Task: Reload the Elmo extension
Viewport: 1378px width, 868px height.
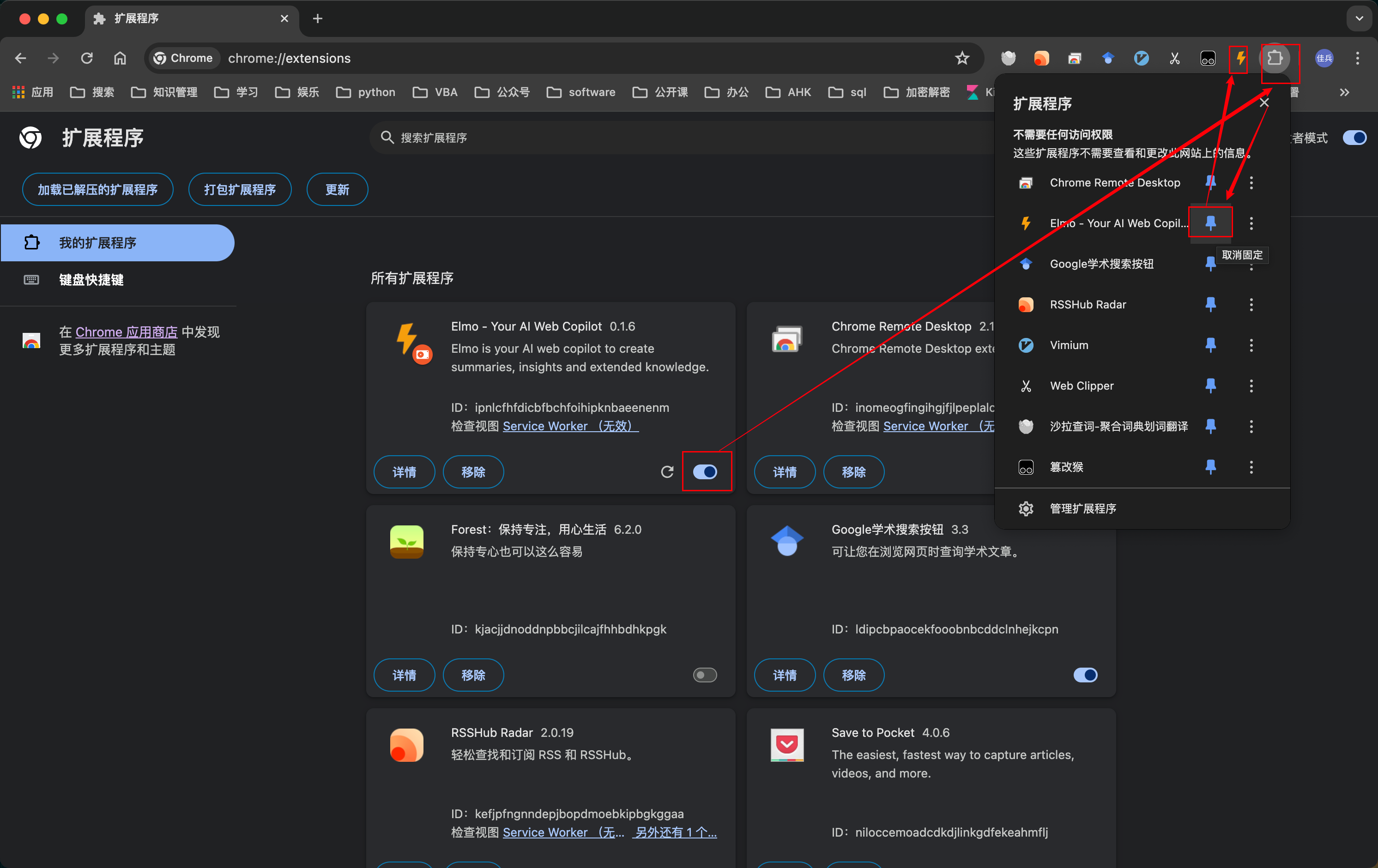Action: click(667, 471)
